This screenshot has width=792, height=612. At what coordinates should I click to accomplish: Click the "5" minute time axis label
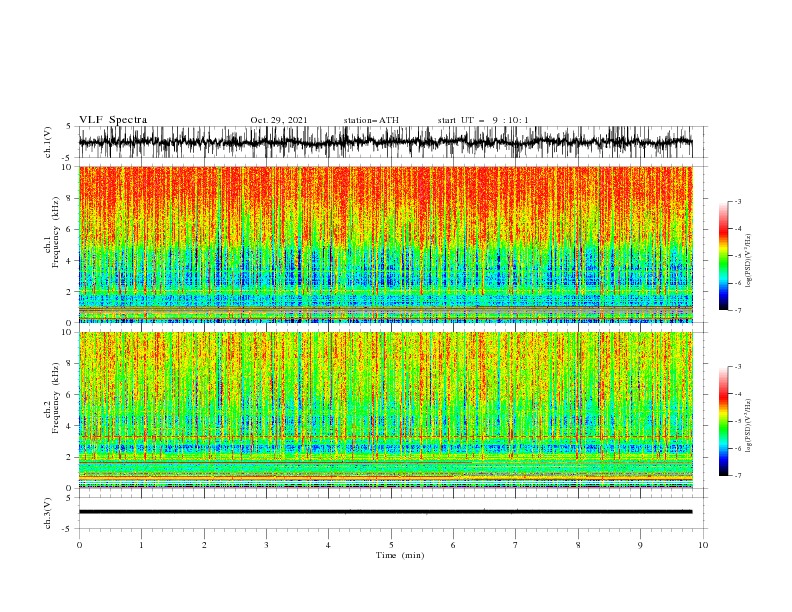pyautogui.click(x=391, y=545)
